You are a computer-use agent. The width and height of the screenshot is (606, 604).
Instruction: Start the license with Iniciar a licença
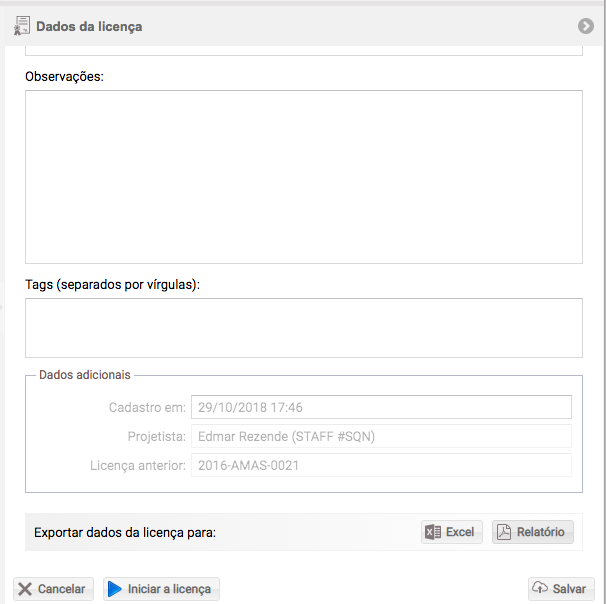point(161,589)
